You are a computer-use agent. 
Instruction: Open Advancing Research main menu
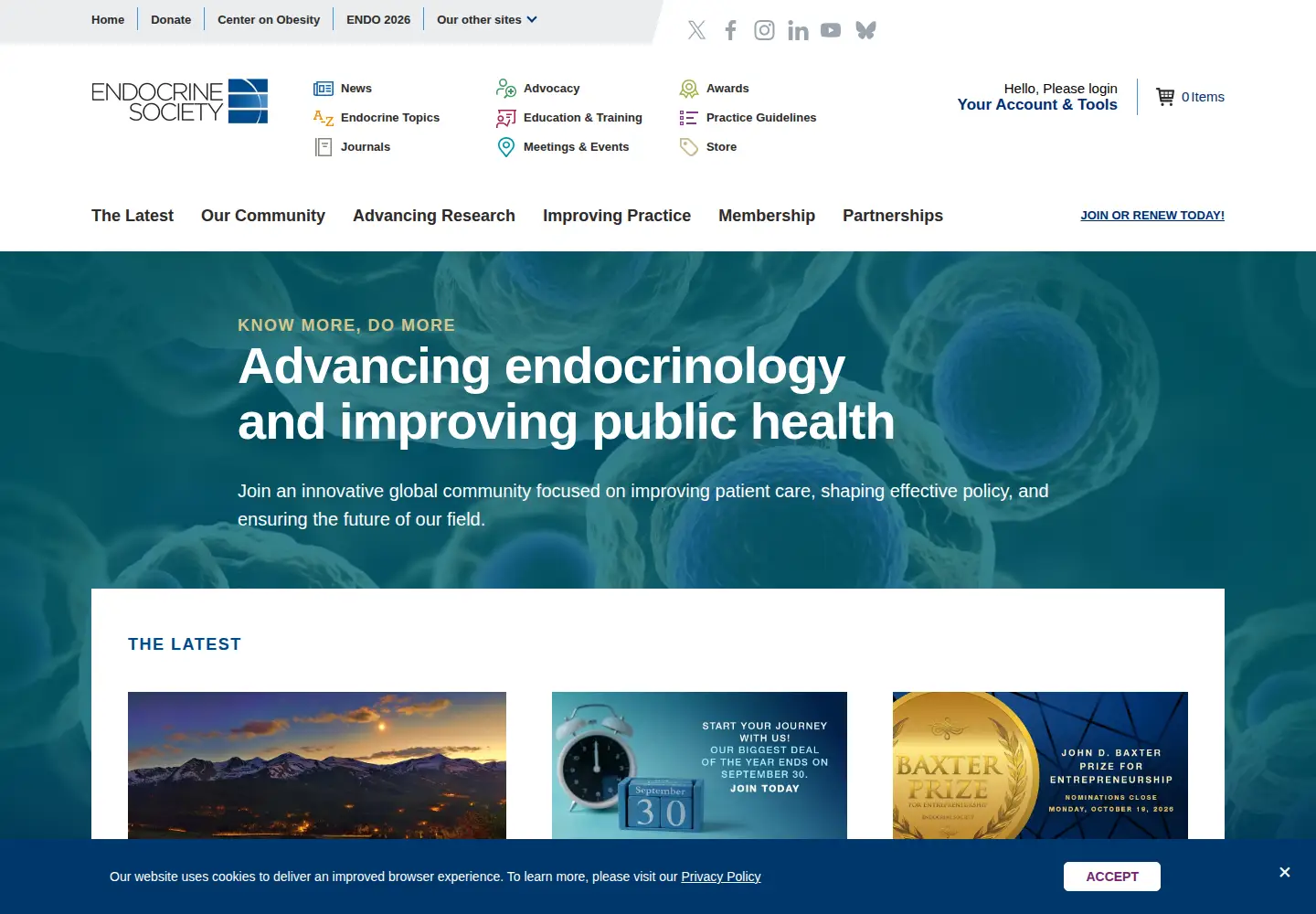434,216
